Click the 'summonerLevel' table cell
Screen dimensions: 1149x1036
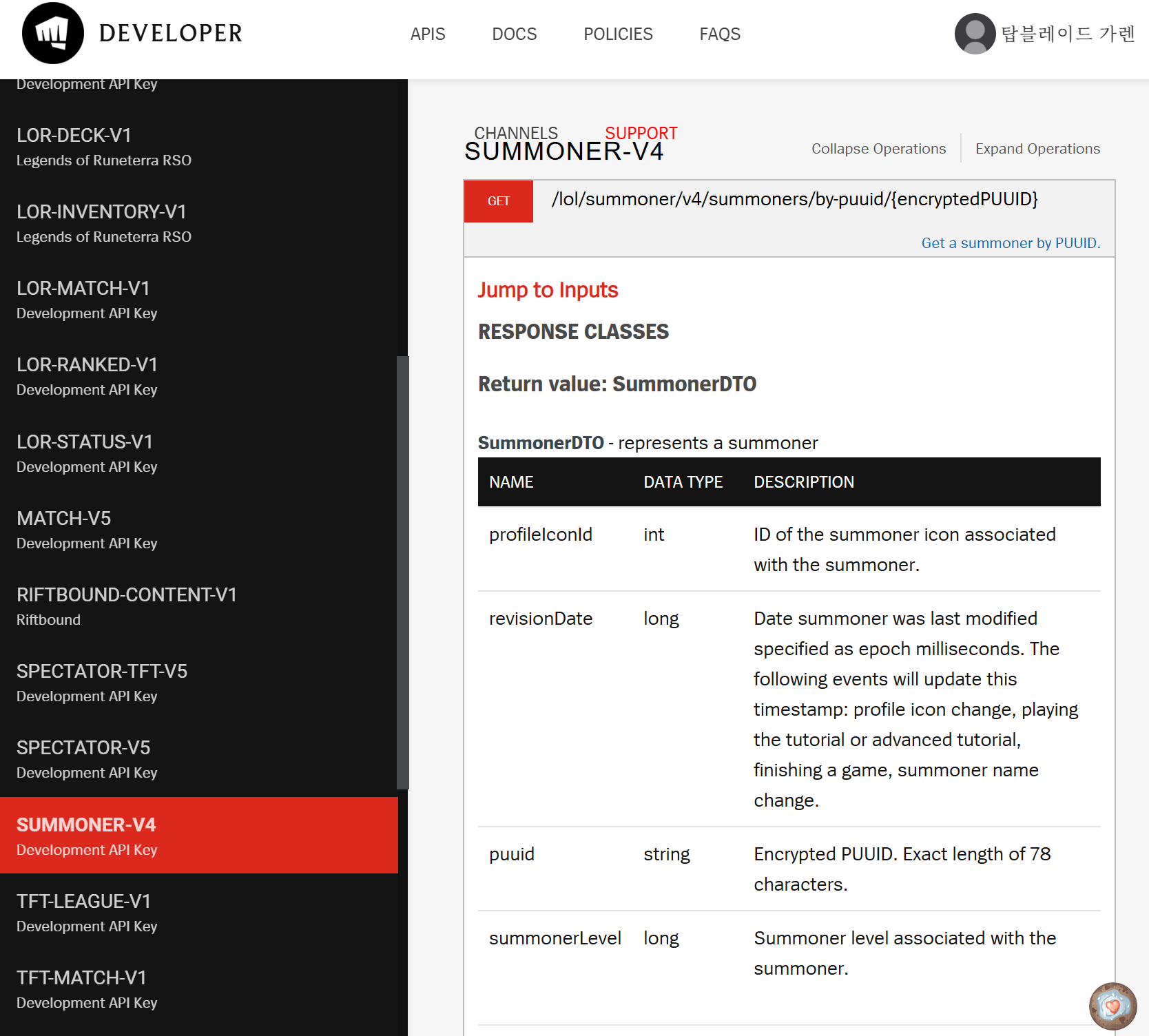coord(555,938)
